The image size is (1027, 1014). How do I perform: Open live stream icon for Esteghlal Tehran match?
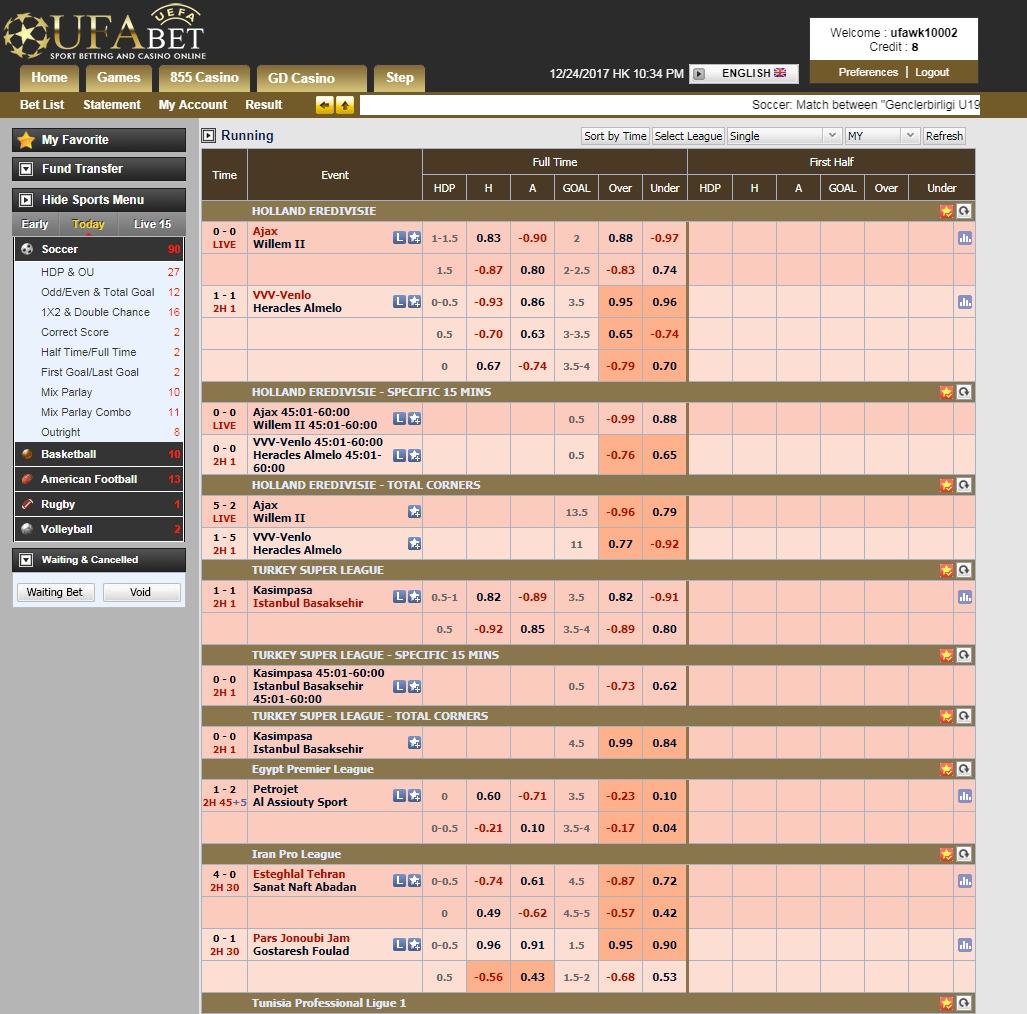(399, 881)
